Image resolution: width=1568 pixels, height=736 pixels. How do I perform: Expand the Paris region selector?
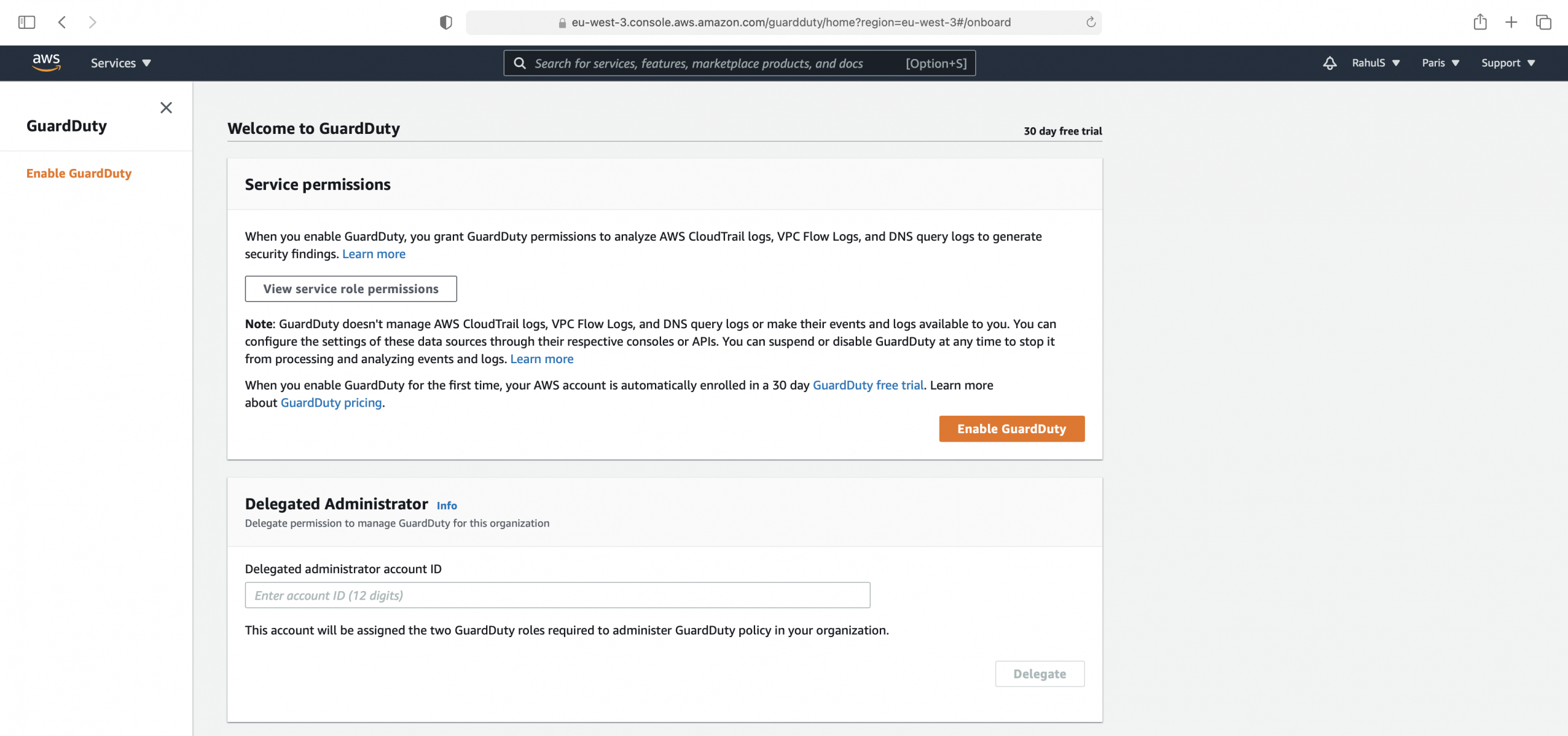pos(1439,63)
